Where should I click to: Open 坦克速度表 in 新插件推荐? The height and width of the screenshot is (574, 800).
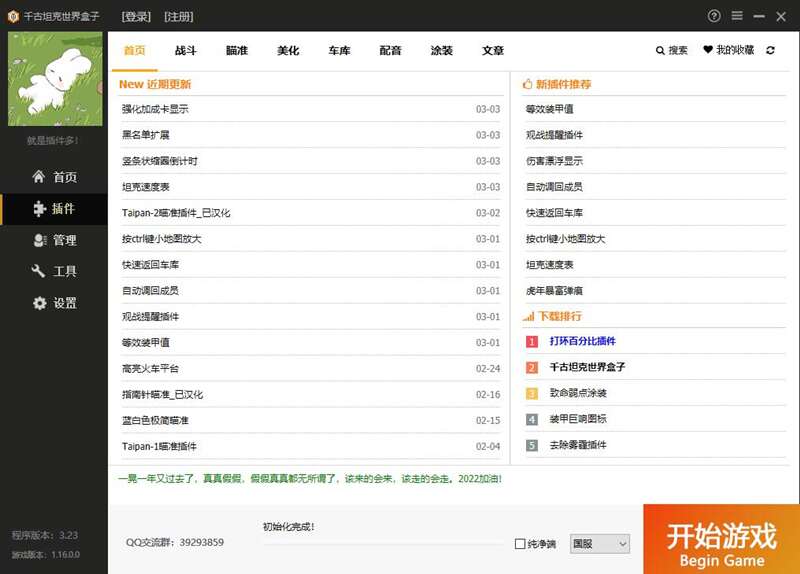(x=549, y=265)
